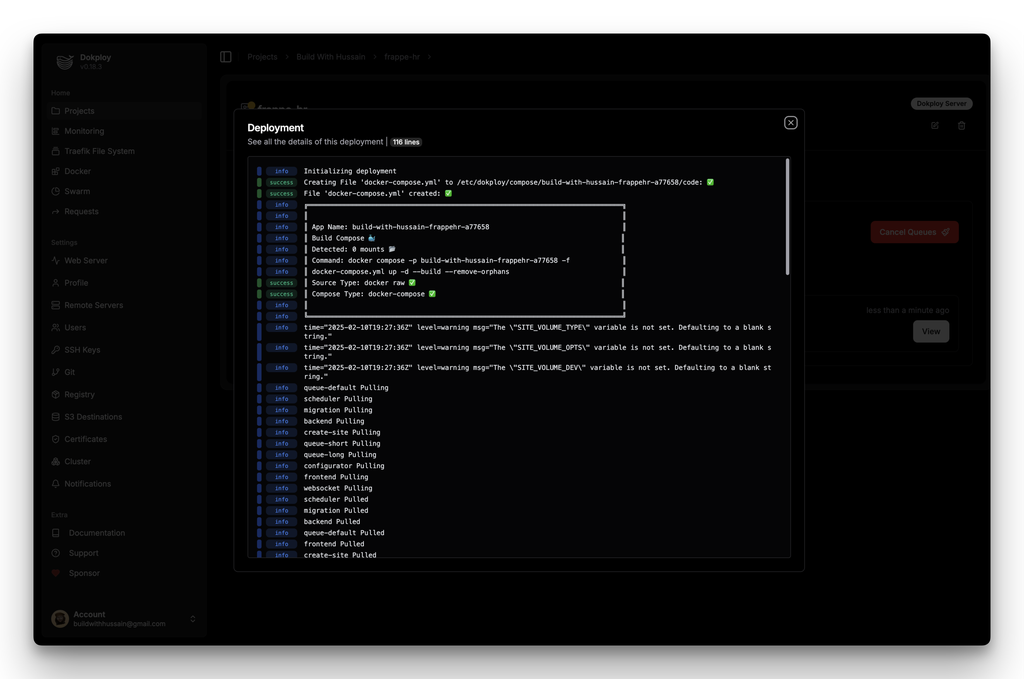
Task: Click the Projects breadcrumb
Action: [x=262, y=57]
